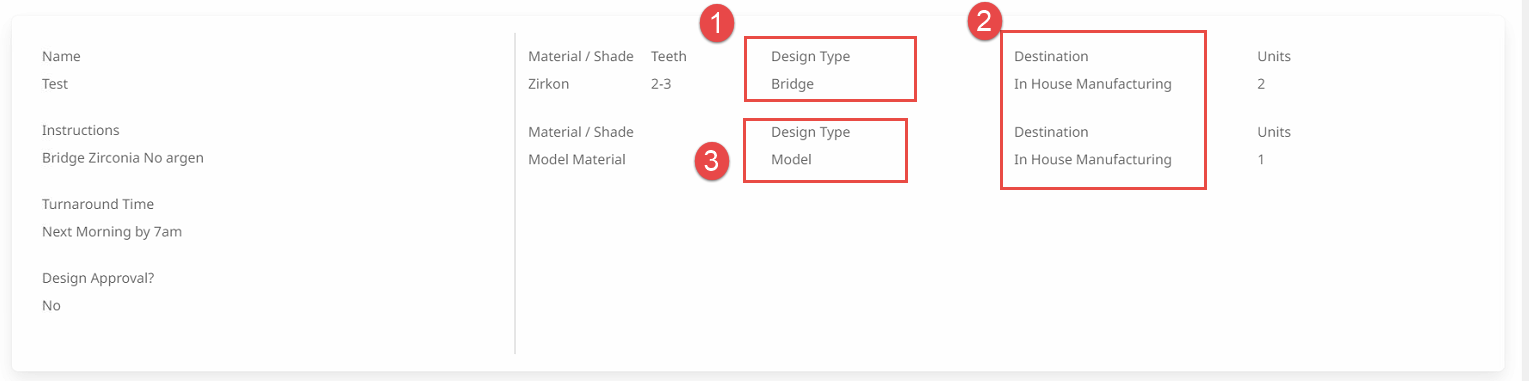Click the Turnaround Time label

click(98, 204)
